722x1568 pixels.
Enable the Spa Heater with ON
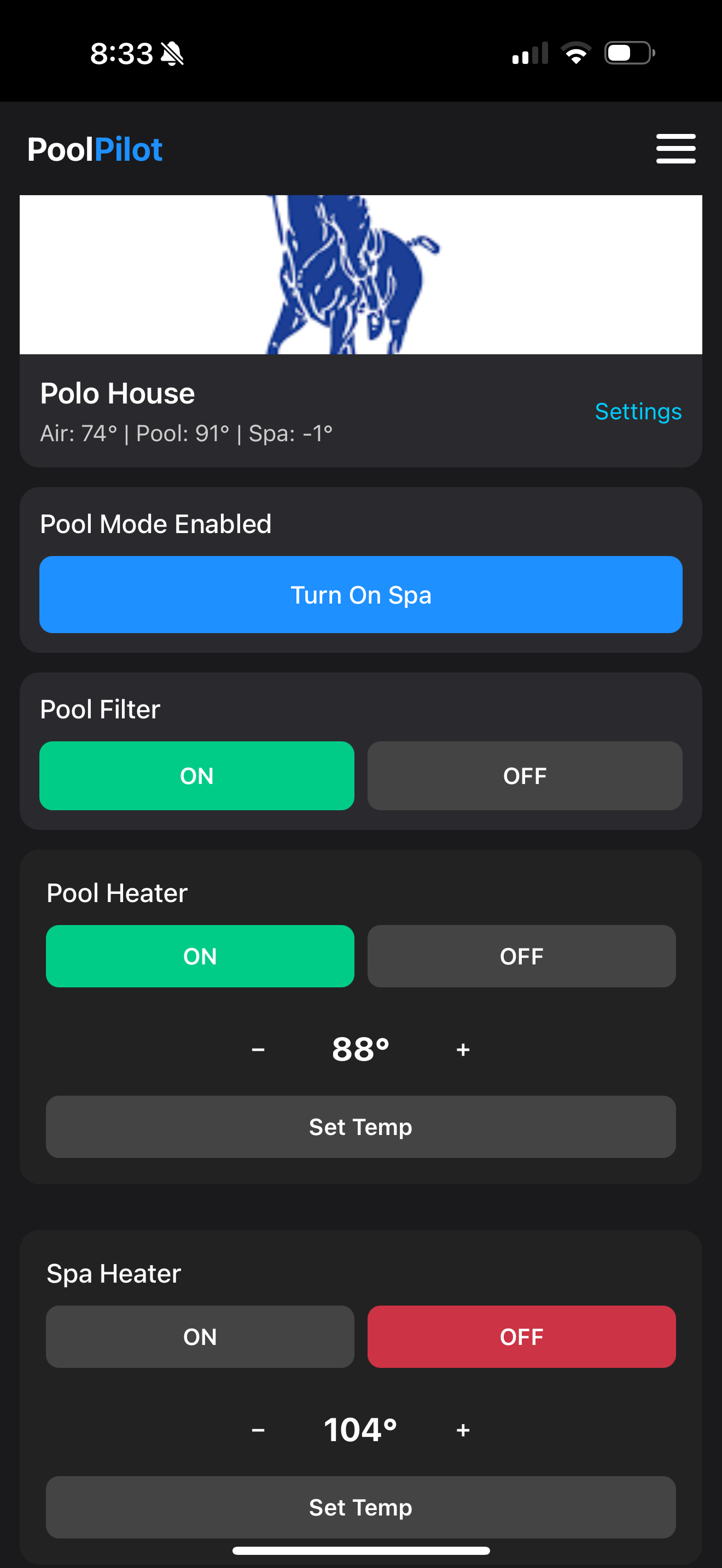[200, 1336]
